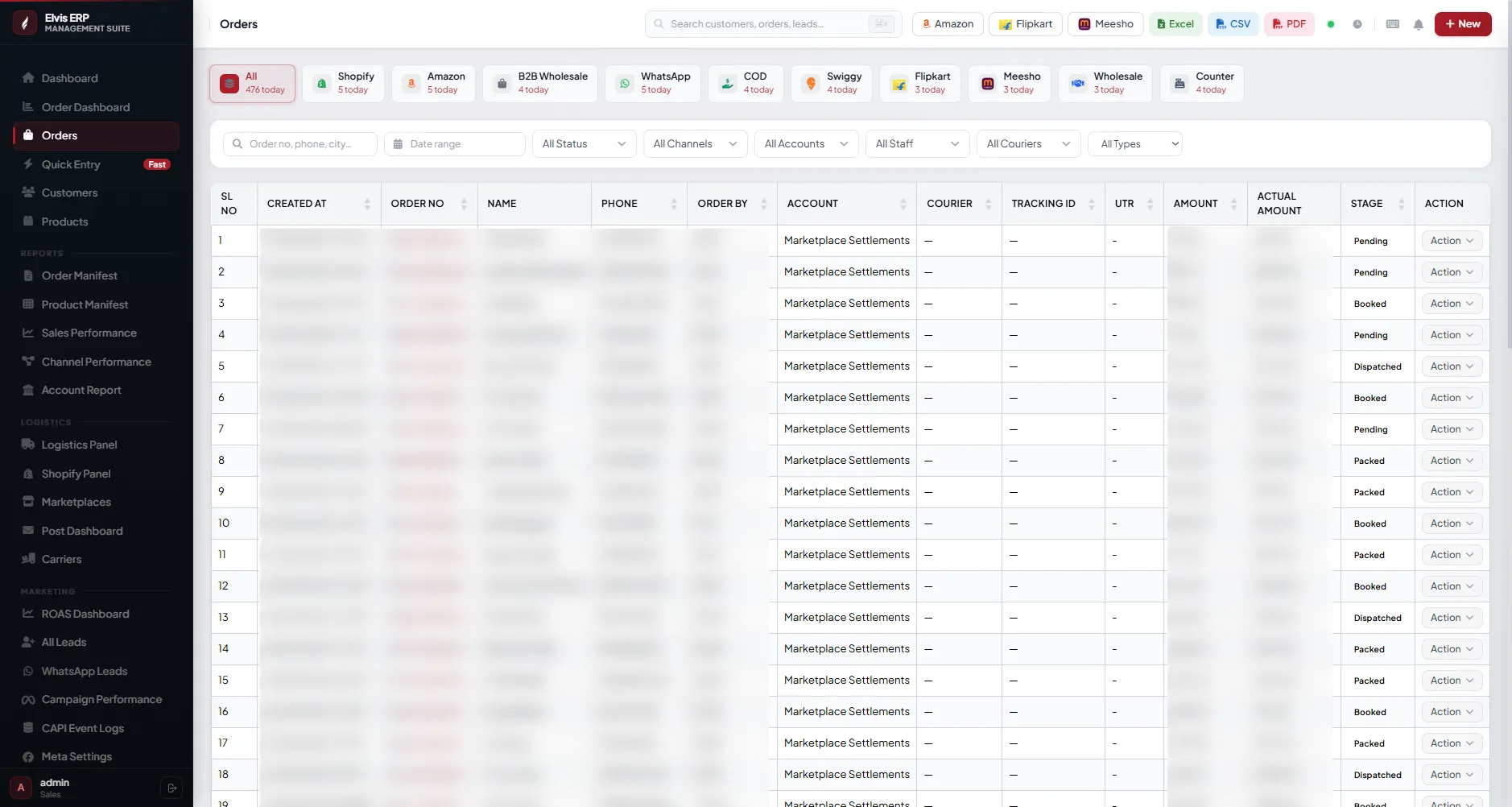Open All Leads in sidebar

[96, 642]
